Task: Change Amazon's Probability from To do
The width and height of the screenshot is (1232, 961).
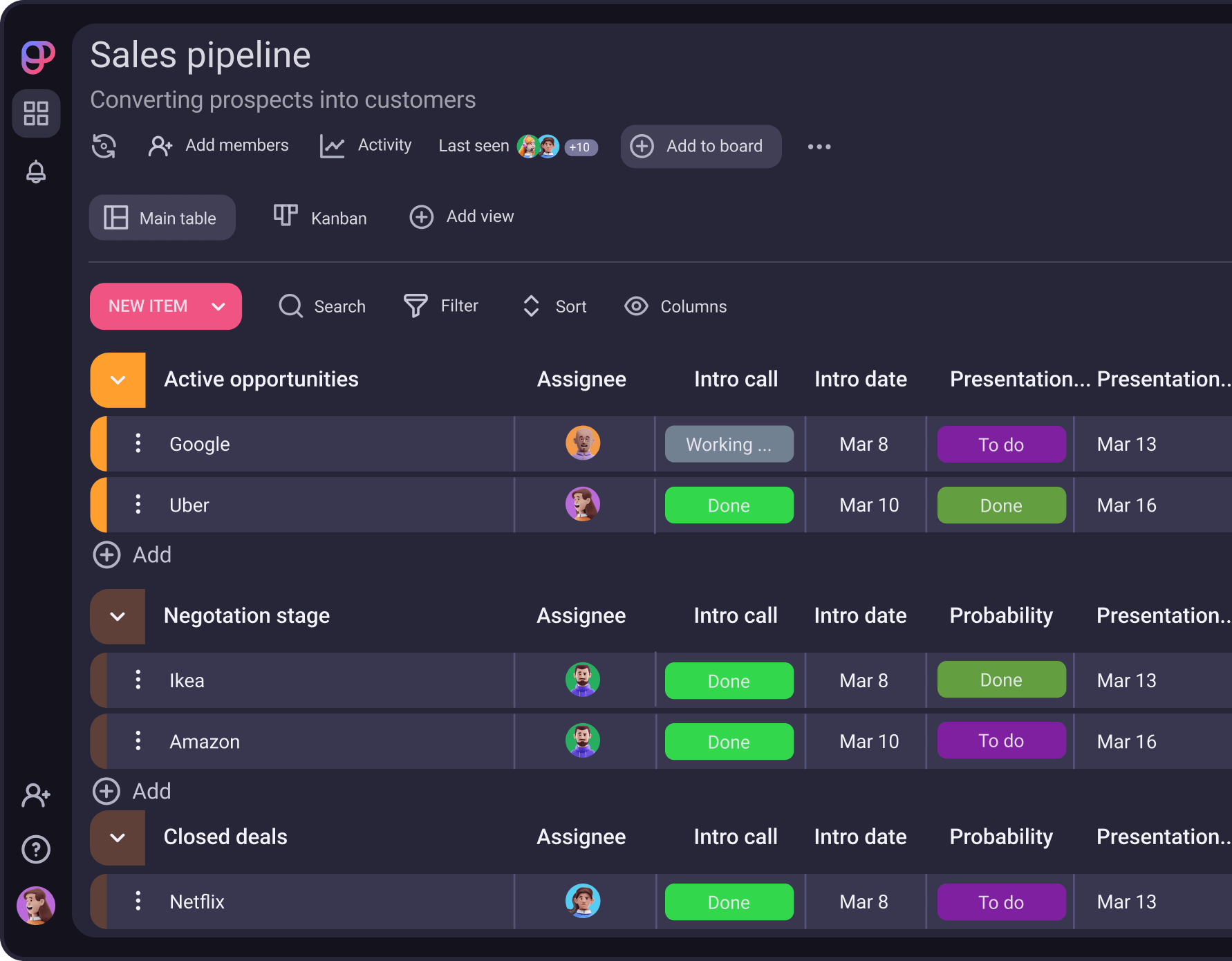Action: tap(1000, 740)
